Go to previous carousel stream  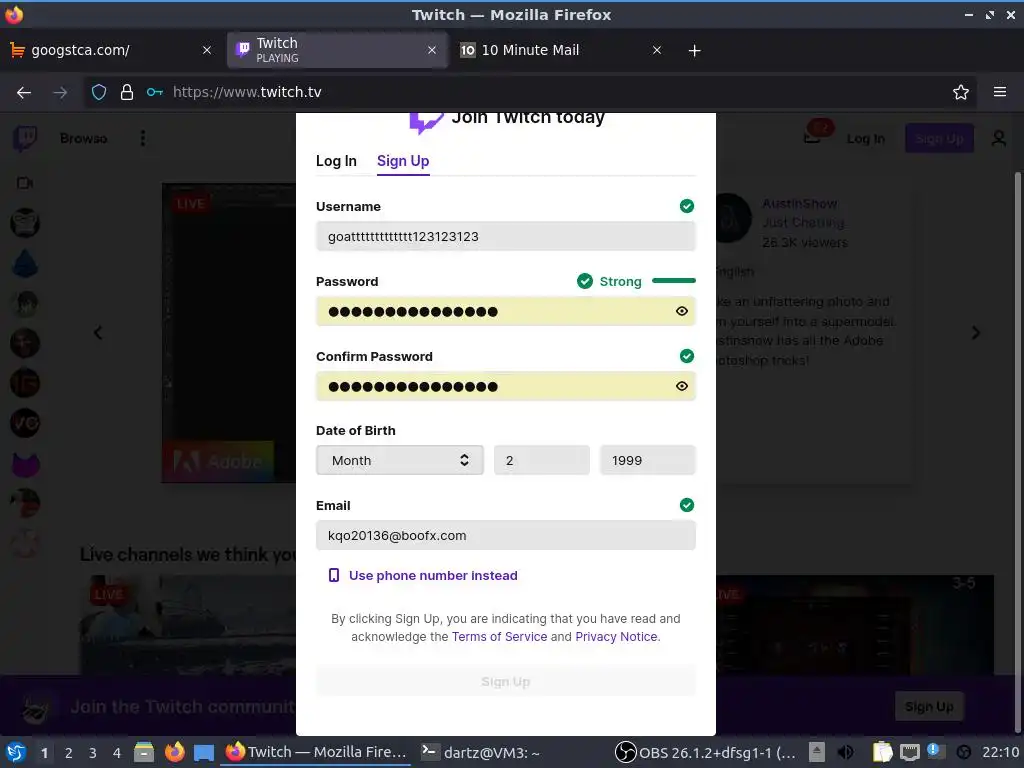point(98,333)
